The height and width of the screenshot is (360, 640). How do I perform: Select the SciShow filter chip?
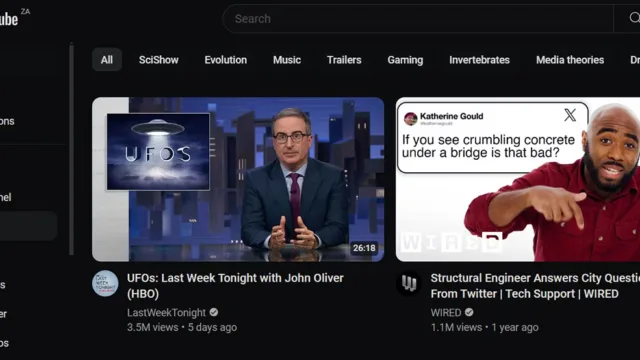[159, 60]
